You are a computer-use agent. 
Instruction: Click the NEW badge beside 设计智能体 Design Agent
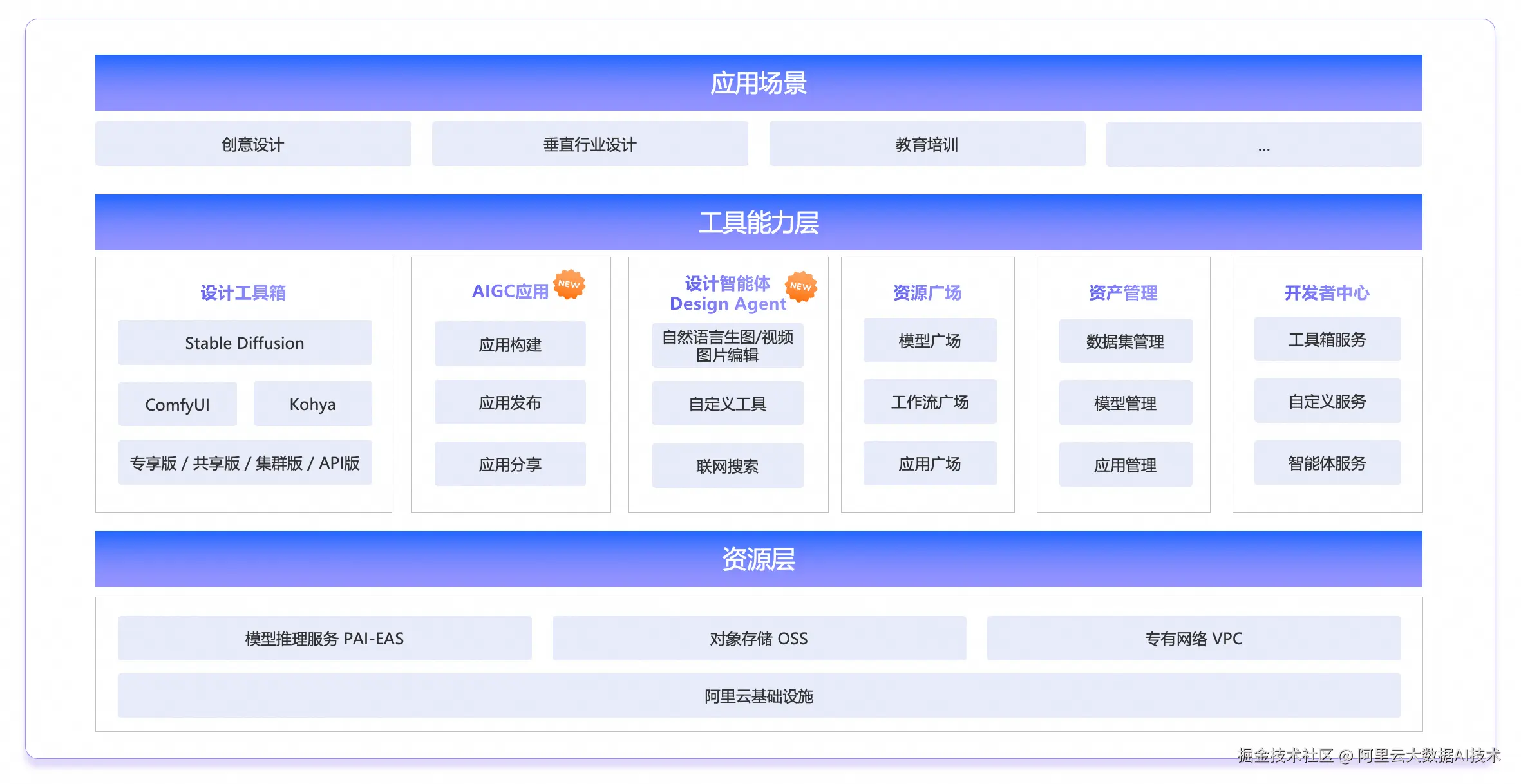pyautogui.click(x=800, y=286)
